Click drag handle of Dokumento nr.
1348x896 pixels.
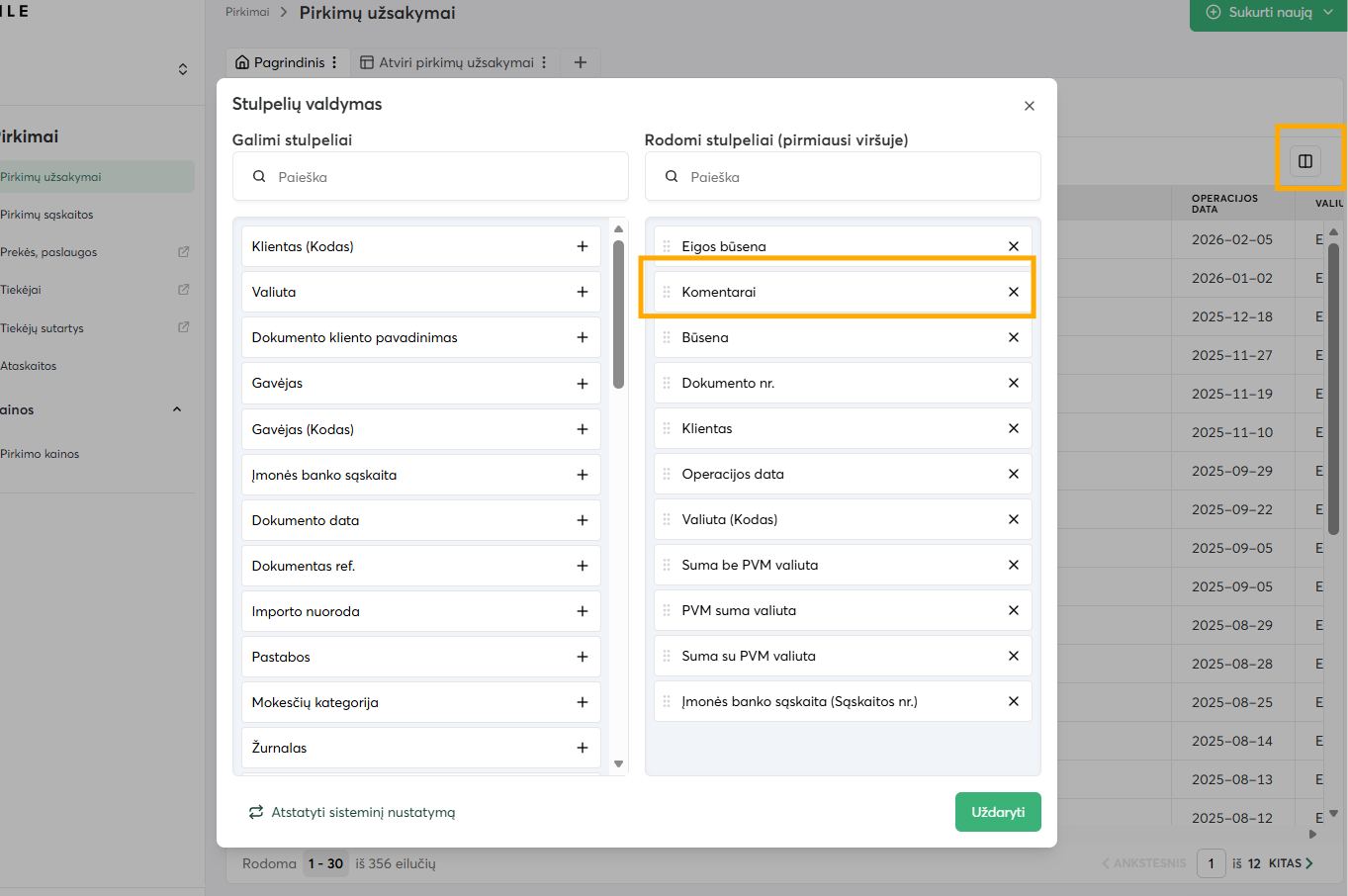(667, 383)
